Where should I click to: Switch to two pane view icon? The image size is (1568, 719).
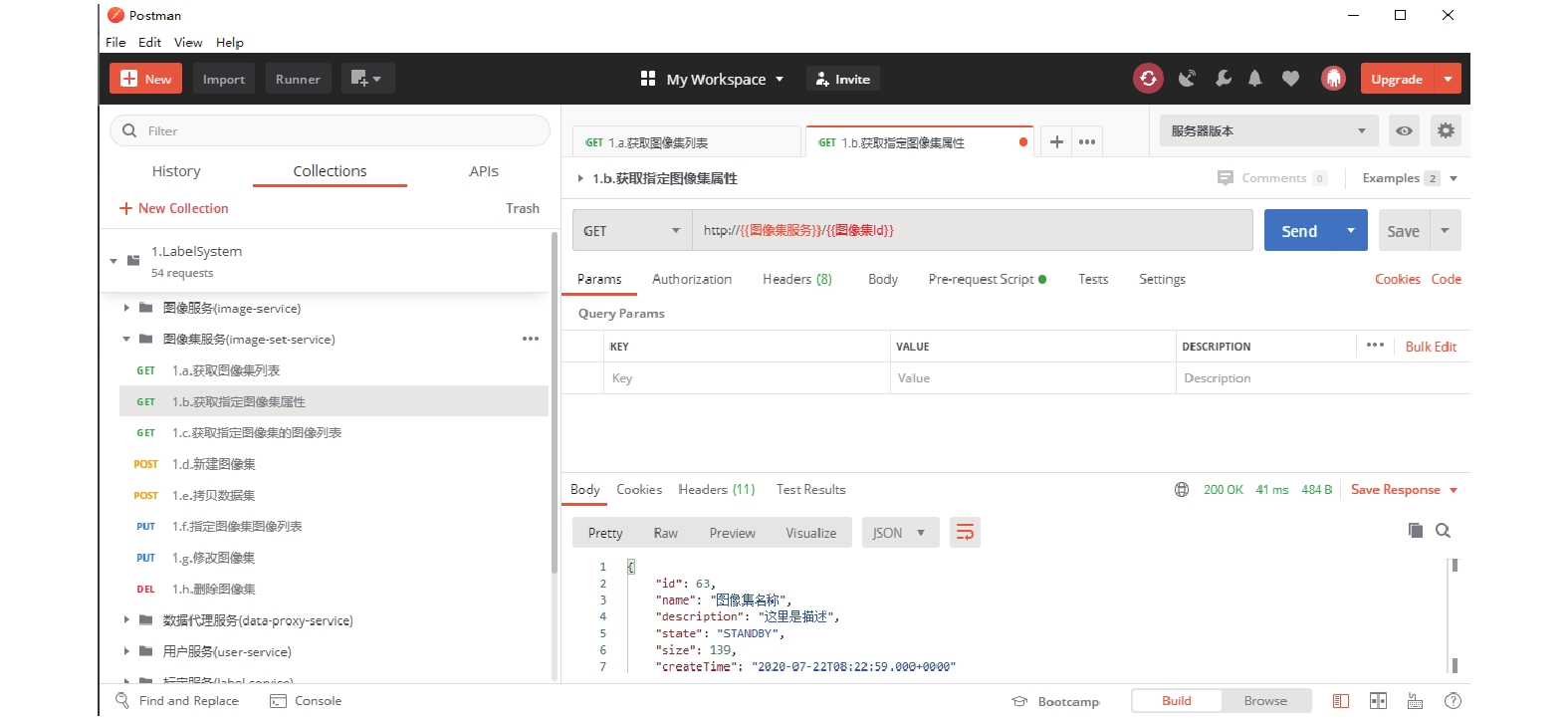[1378, 701]
